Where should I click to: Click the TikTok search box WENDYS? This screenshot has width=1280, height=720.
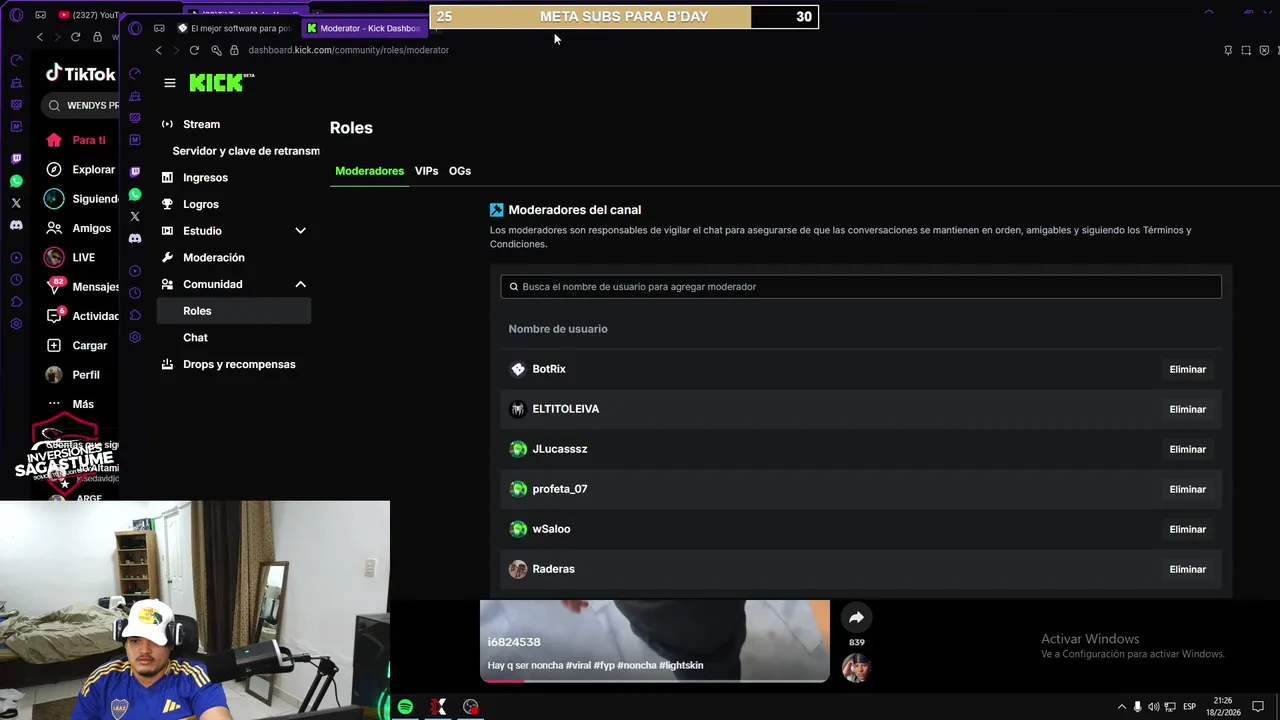tap(82, 105)
